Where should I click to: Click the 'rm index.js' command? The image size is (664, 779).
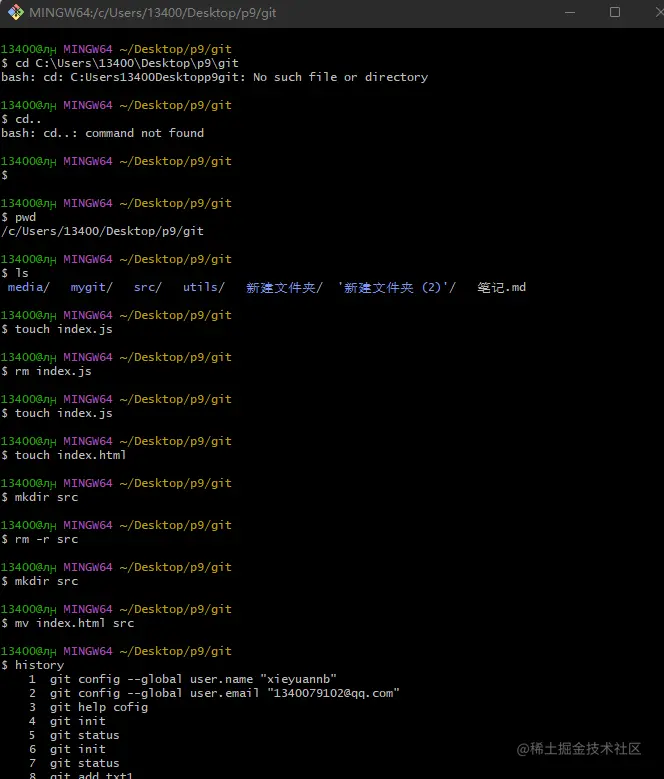tap(46, 371)
